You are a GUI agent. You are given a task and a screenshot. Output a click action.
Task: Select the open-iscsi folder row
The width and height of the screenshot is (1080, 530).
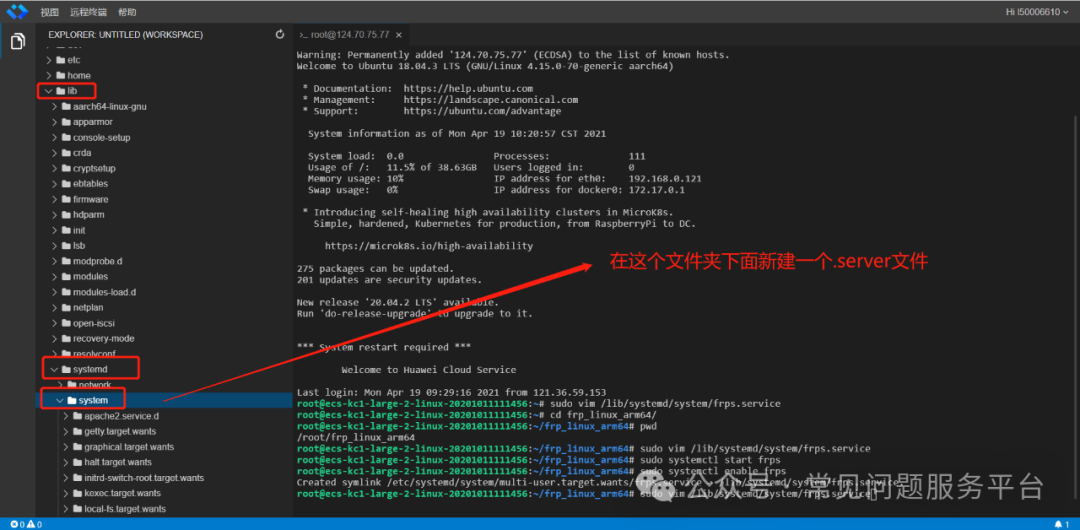tap(164, 323)
